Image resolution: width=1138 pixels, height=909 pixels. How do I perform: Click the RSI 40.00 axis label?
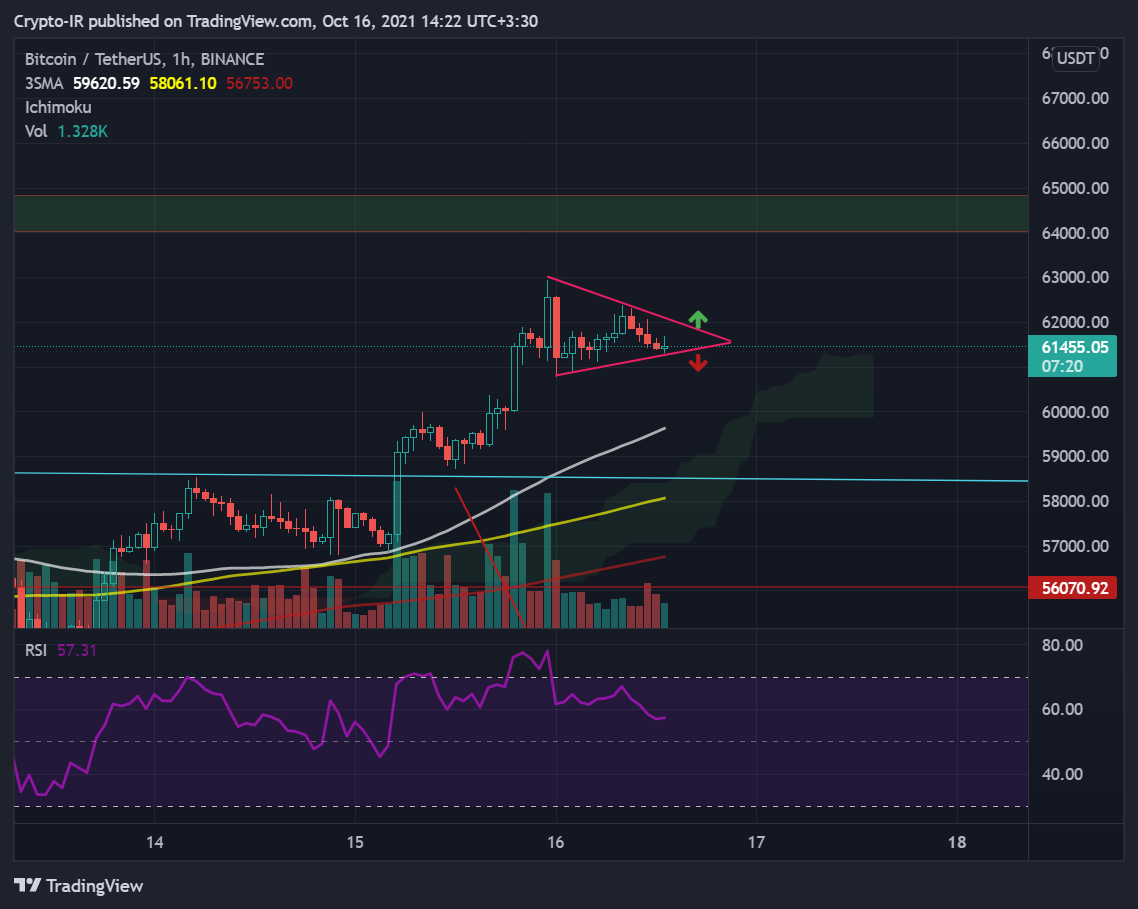[x=1062, y=774]
